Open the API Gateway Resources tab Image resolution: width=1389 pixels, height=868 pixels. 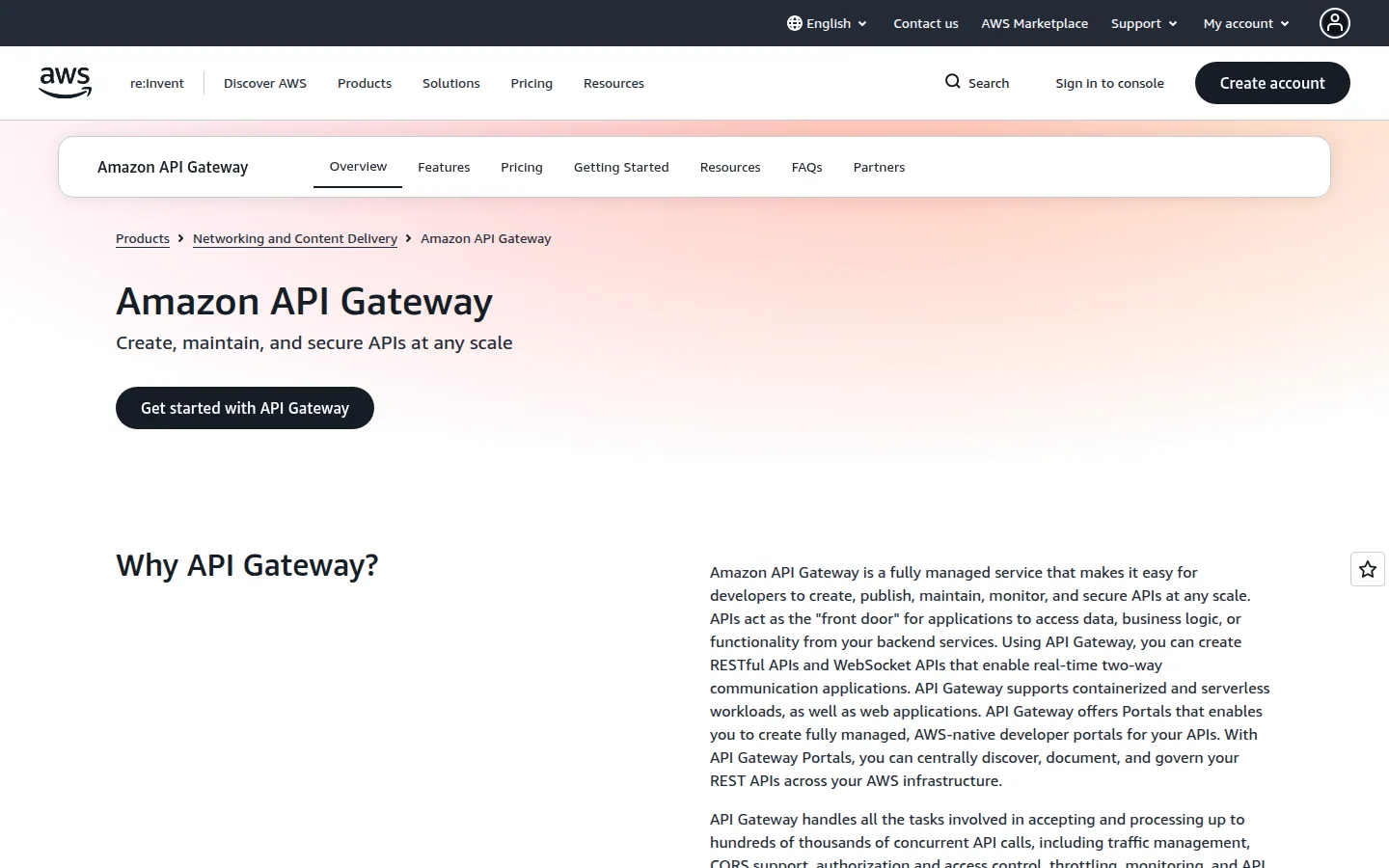pos(730,167)
